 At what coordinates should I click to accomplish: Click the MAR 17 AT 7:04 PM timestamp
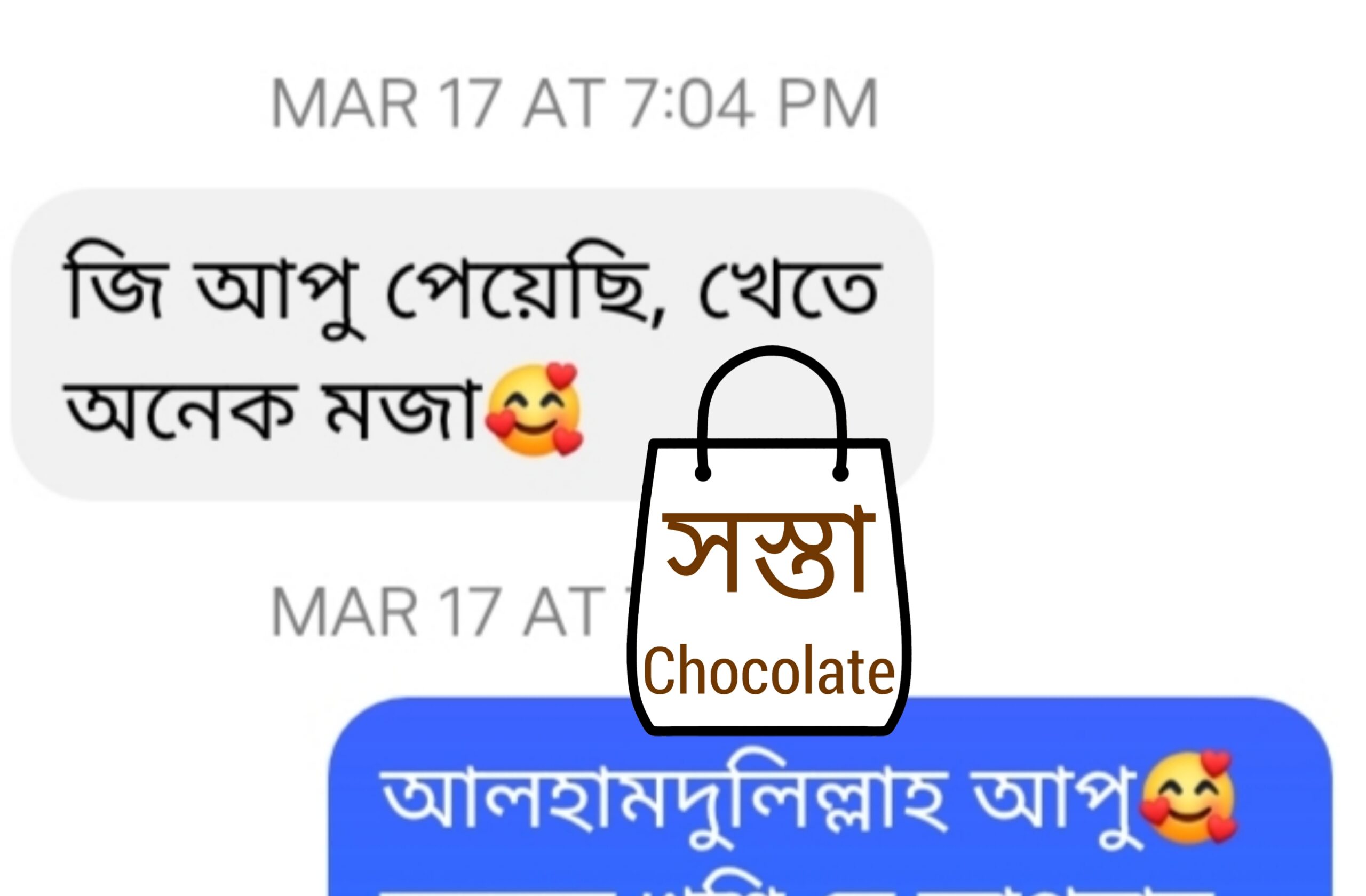574,104
